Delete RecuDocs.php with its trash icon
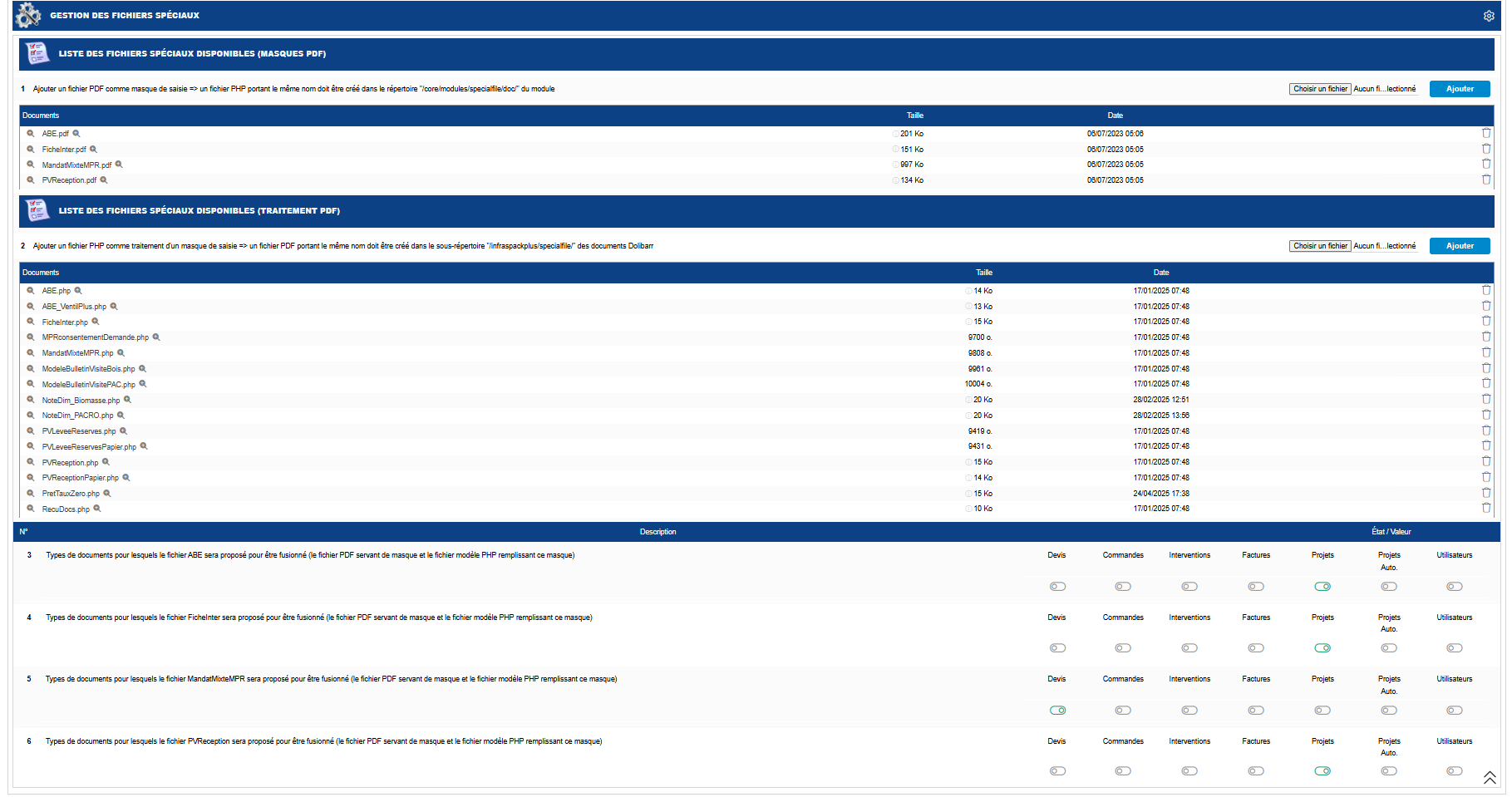 point(1486,508)
